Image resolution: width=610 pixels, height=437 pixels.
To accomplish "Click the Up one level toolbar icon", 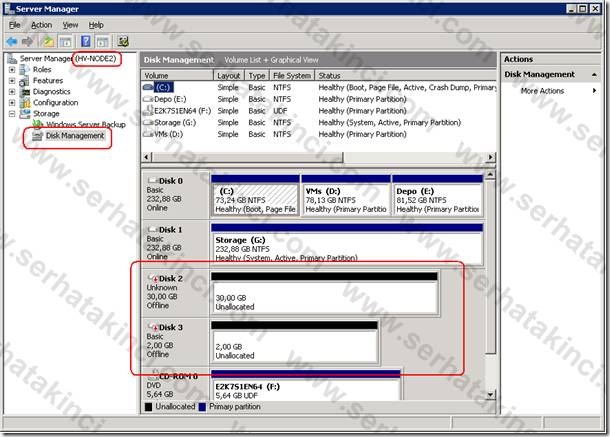I will click(48, 41).
